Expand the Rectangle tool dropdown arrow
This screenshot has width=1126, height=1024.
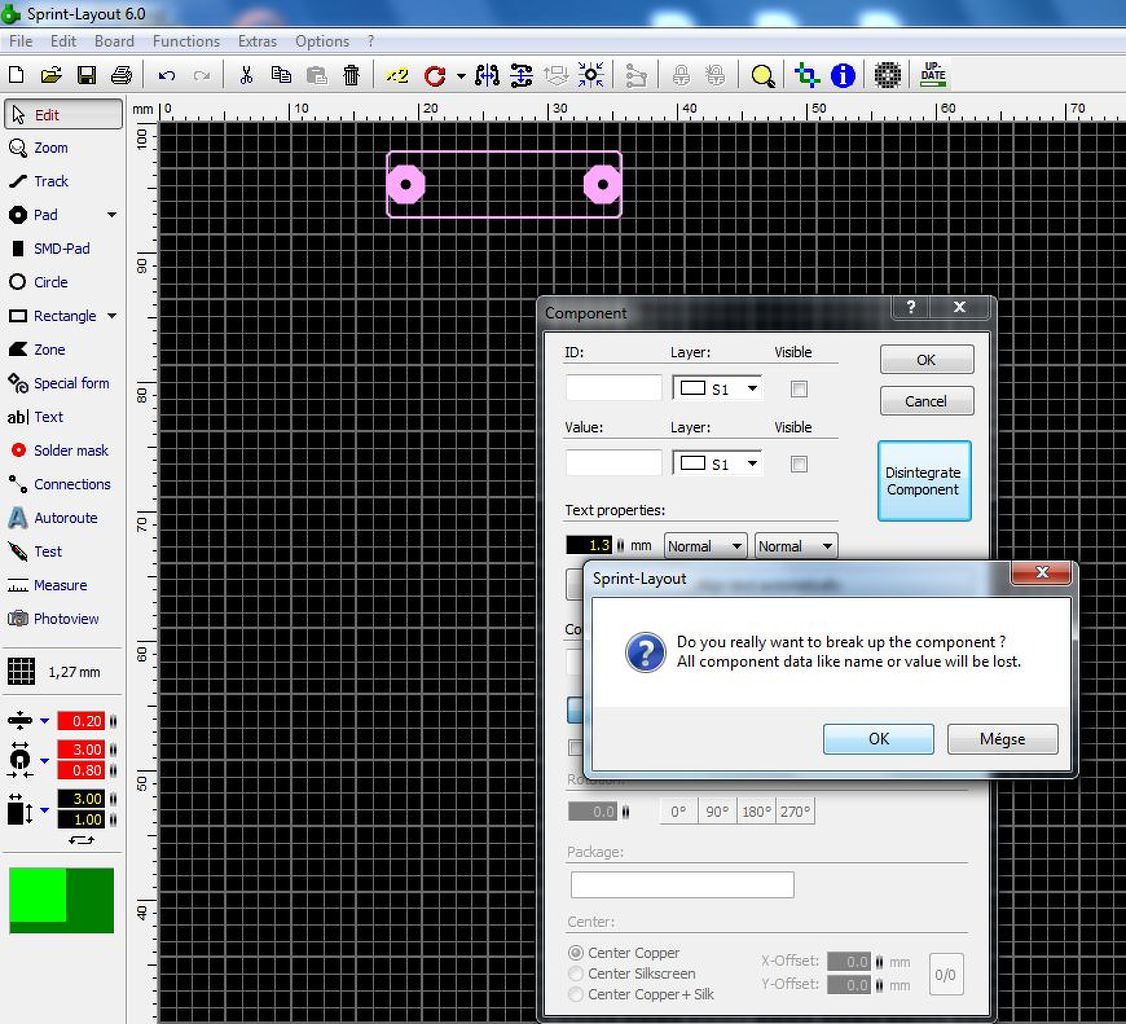112,316
